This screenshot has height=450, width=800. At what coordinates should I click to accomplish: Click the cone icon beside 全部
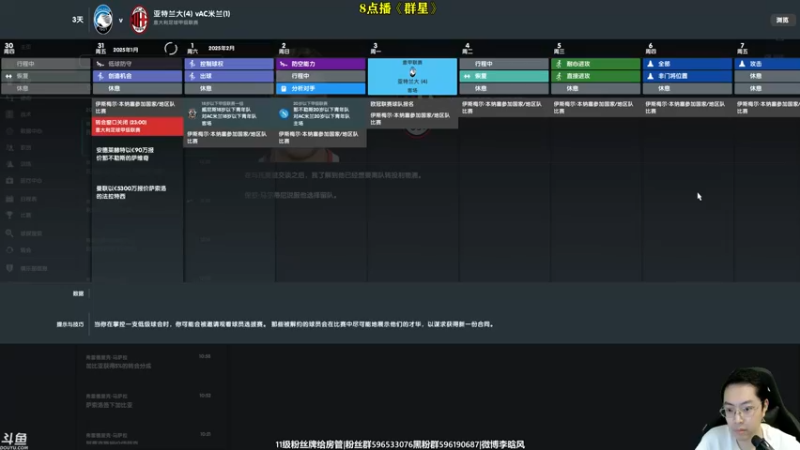click(651, 64)
